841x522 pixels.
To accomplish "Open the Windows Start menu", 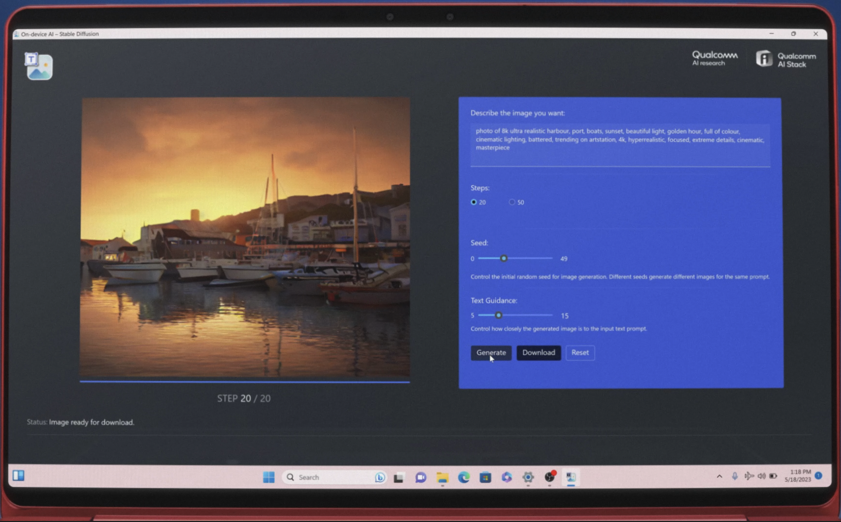I will pos(269,477).
